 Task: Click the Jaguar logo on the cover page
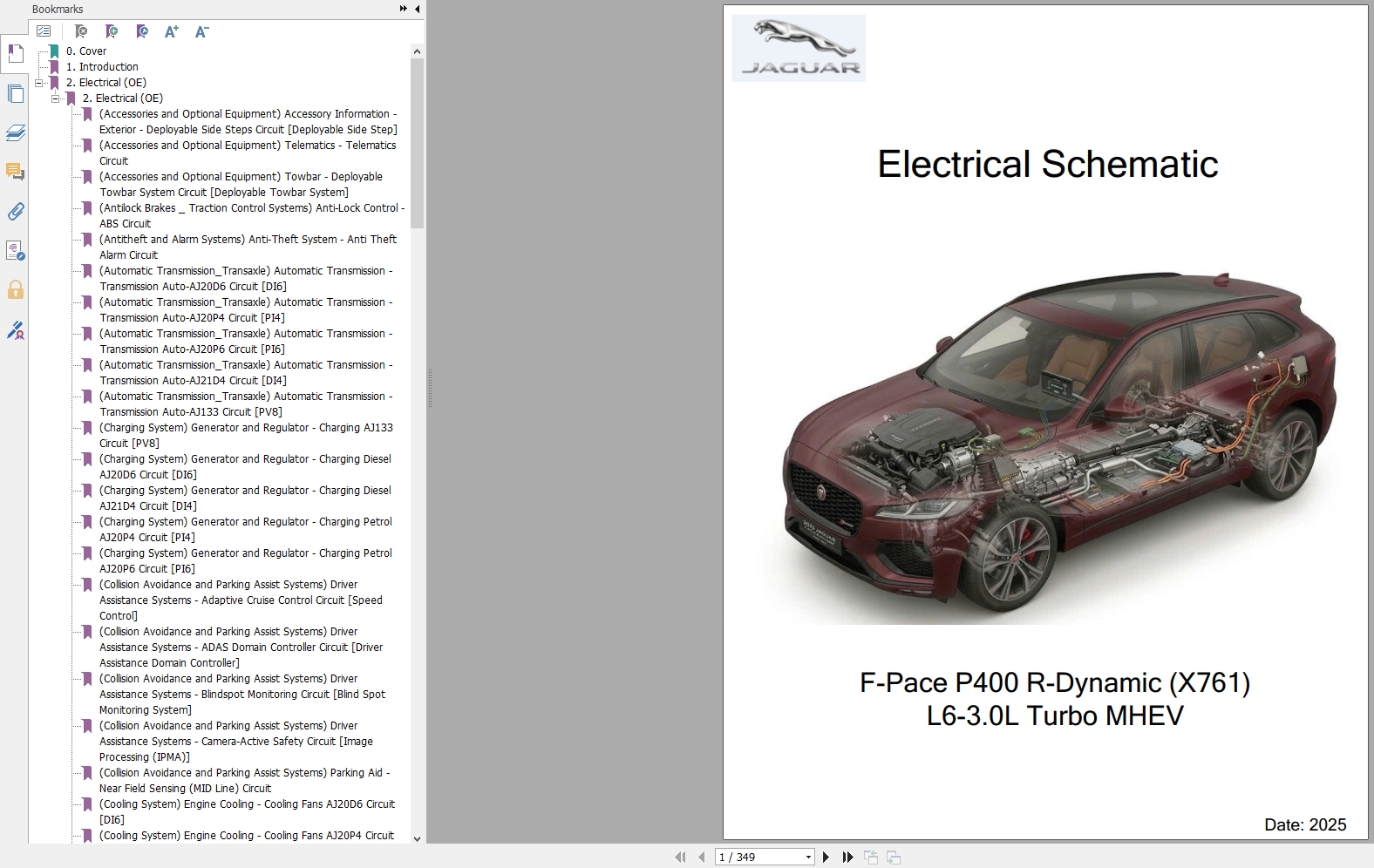pos(799,48)
